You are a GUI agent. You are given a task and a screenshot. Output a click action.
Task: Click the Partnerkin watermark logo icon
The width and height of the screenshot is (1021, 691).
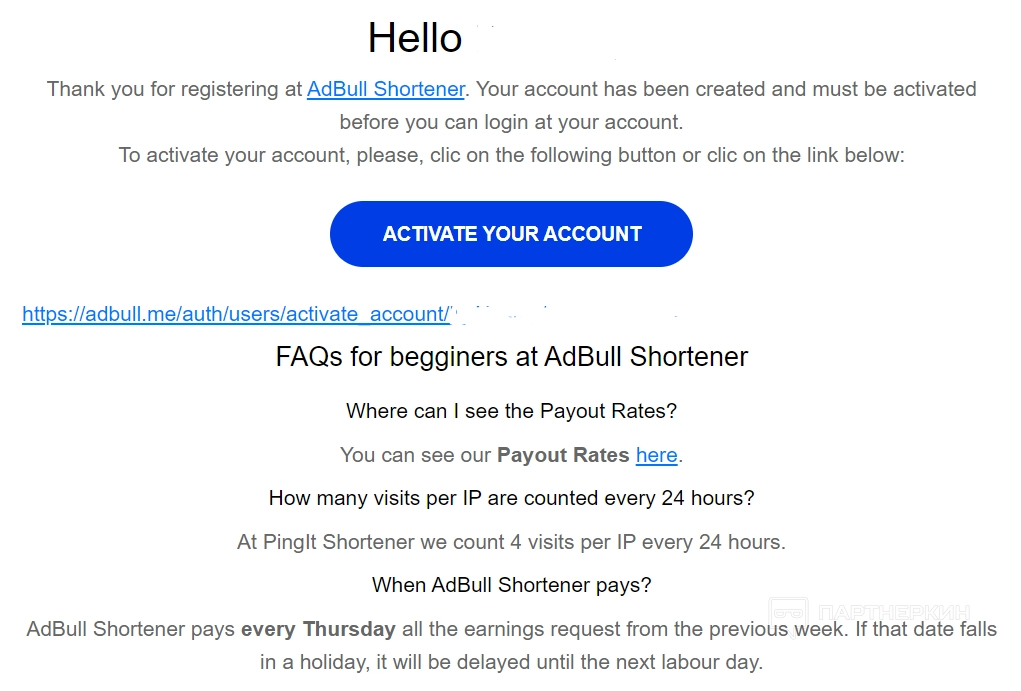[788, 613]
